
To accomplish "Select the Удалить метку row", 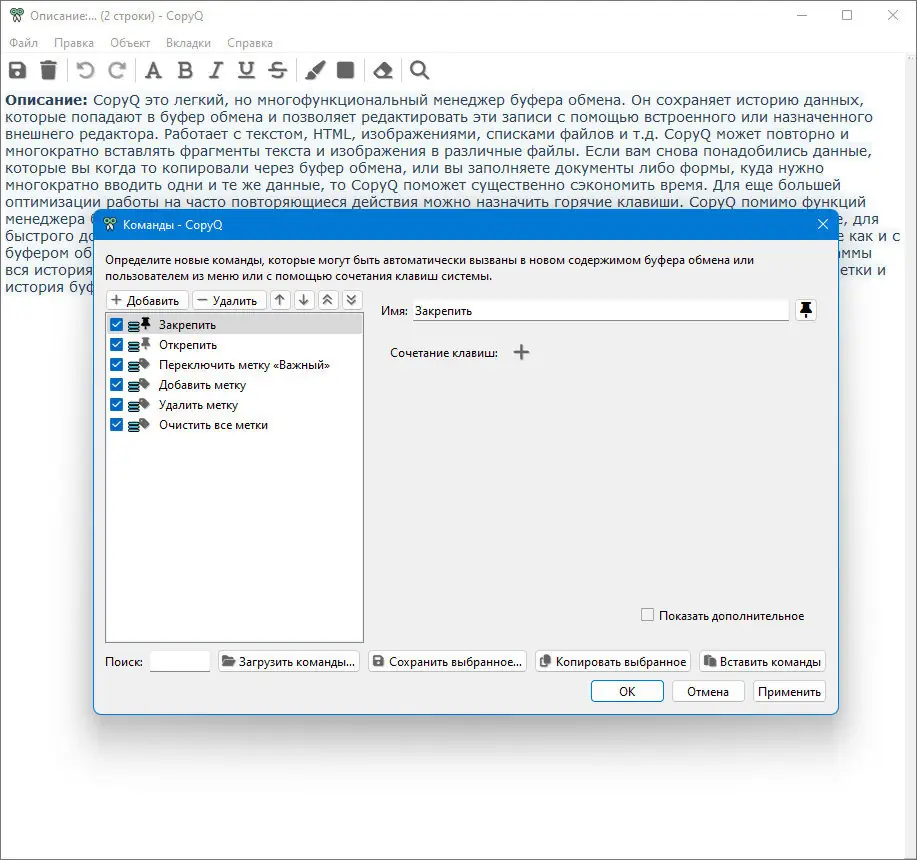I will 235,405.
